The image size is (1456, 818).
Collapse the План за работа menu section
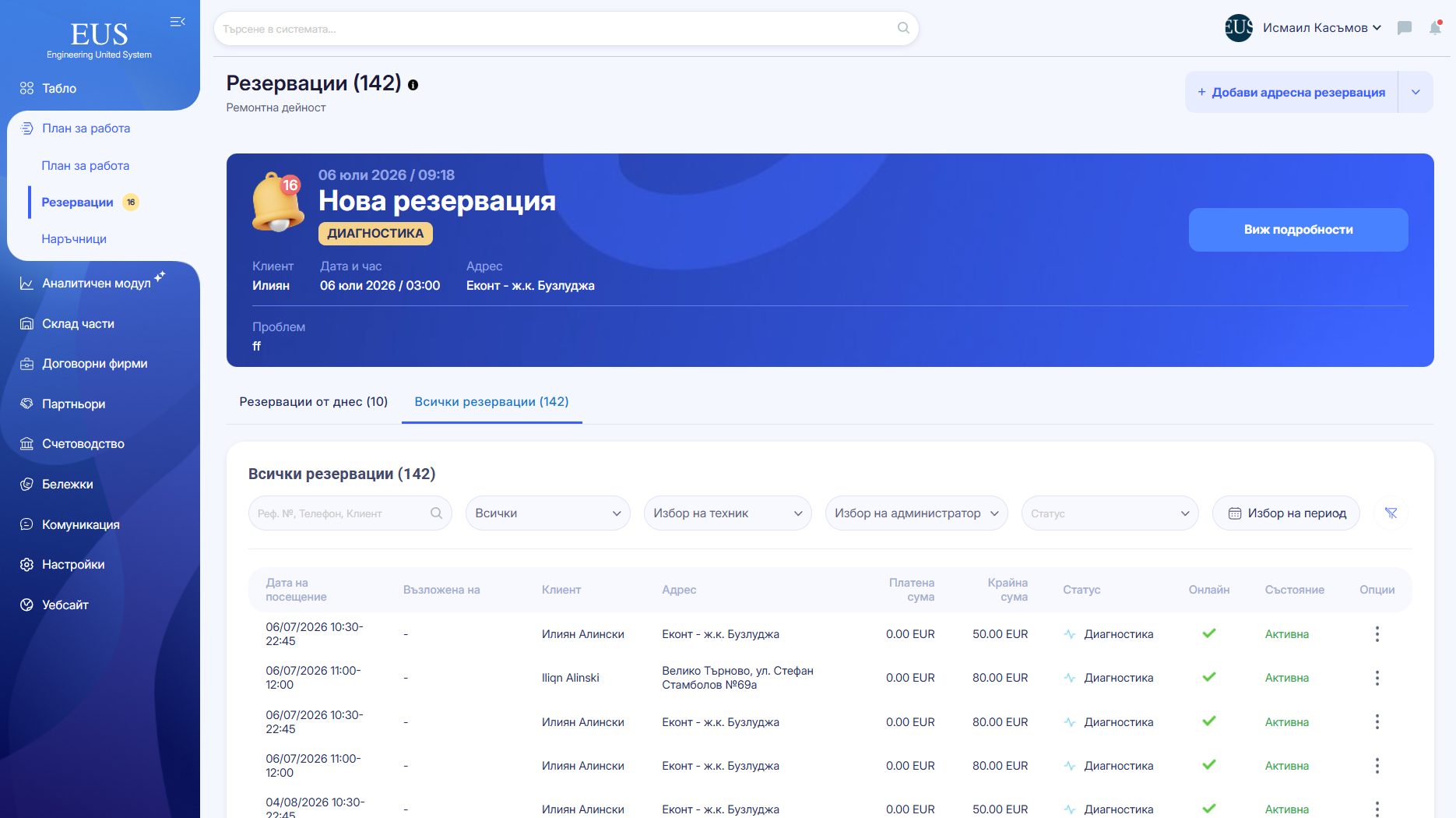pos(86,129)
